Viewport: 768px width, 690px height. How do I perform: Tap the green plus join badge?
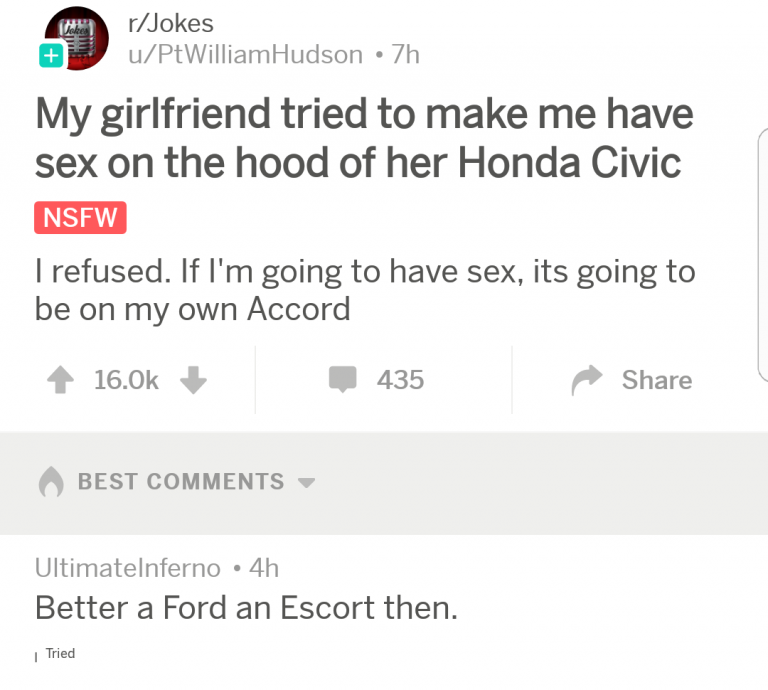51,55
